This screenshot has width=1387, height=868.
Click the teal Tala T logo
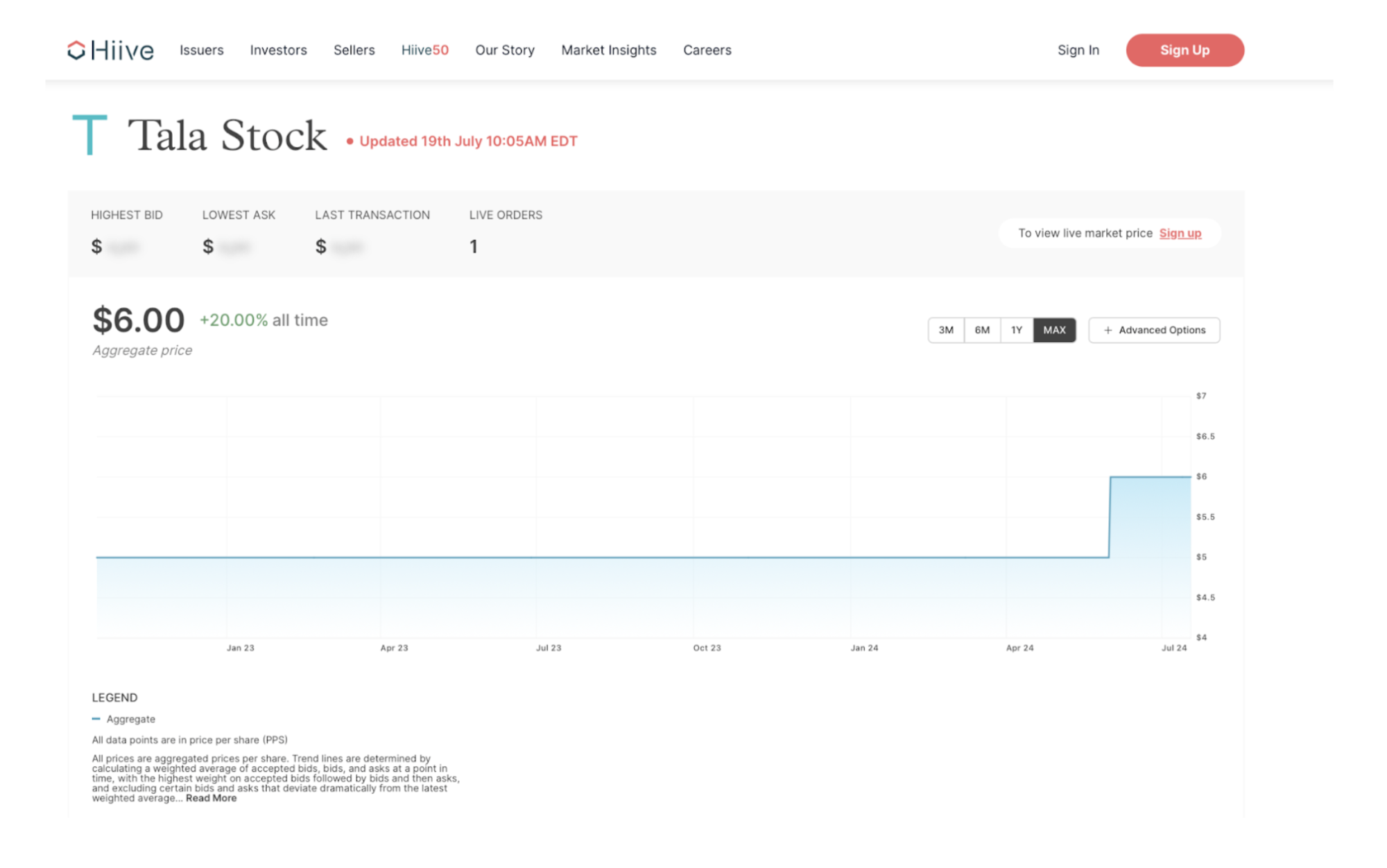coord(89,134)
